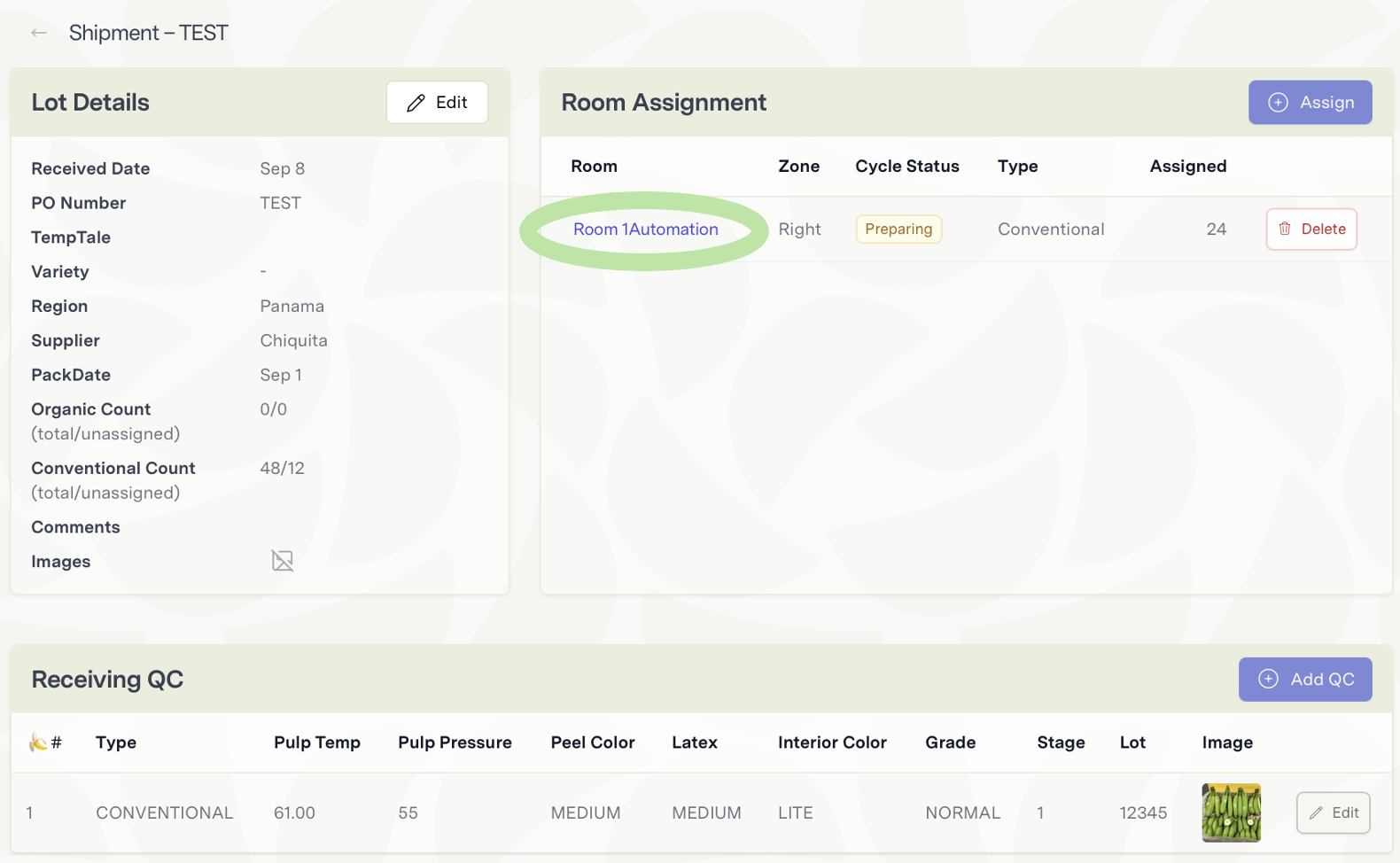The width and height of the screenshot is (1400, 863).
Task: Click the Assign button in Room Assignment
Action: 1310,103
